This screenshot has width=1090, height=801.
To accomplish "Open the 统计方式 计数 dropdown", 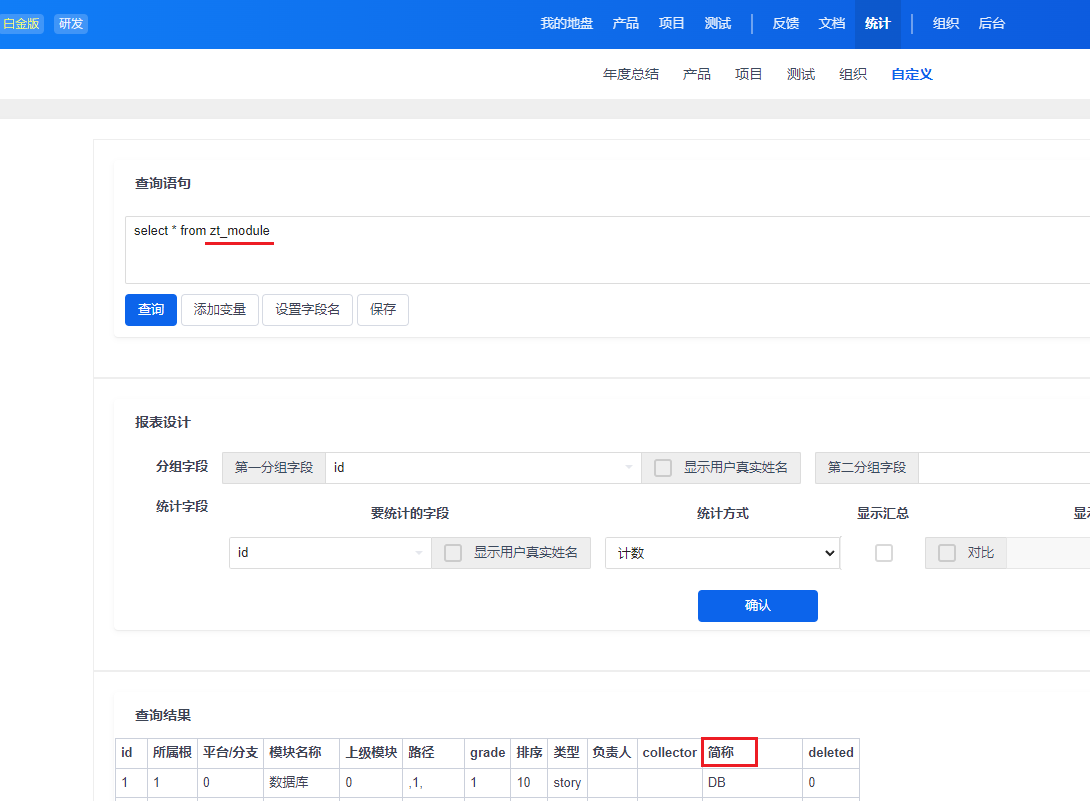I will [722, 553].
